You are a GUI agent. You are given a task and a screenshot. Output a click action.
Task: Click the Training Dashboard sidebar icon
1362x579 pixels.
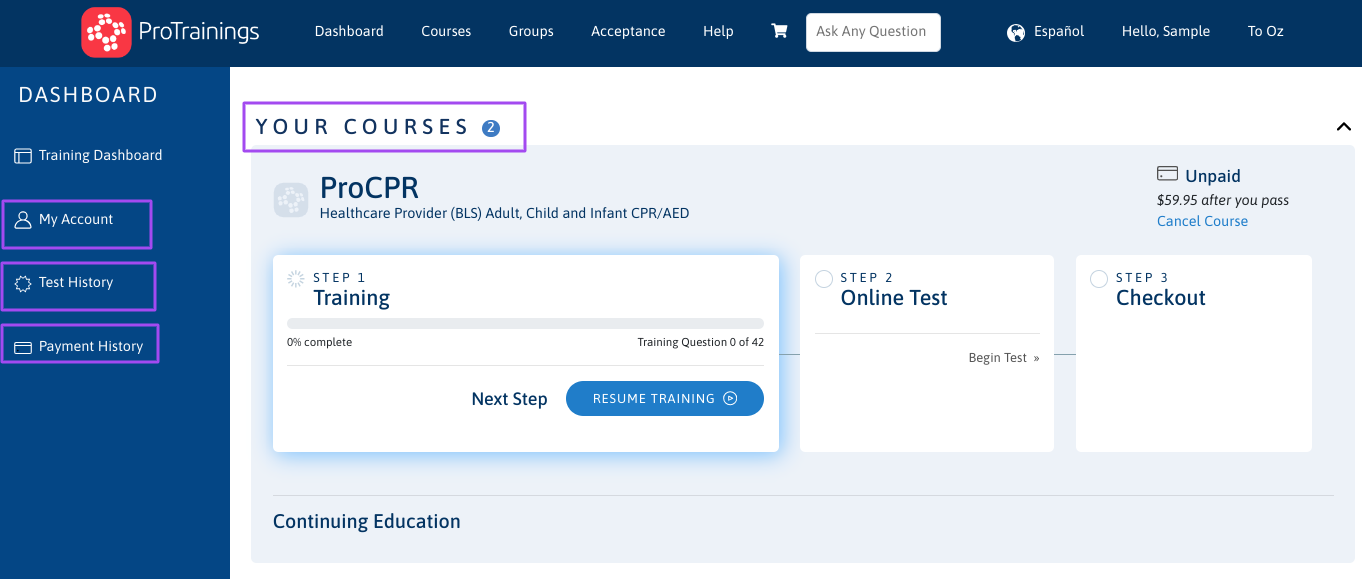[x=23, y=156]
